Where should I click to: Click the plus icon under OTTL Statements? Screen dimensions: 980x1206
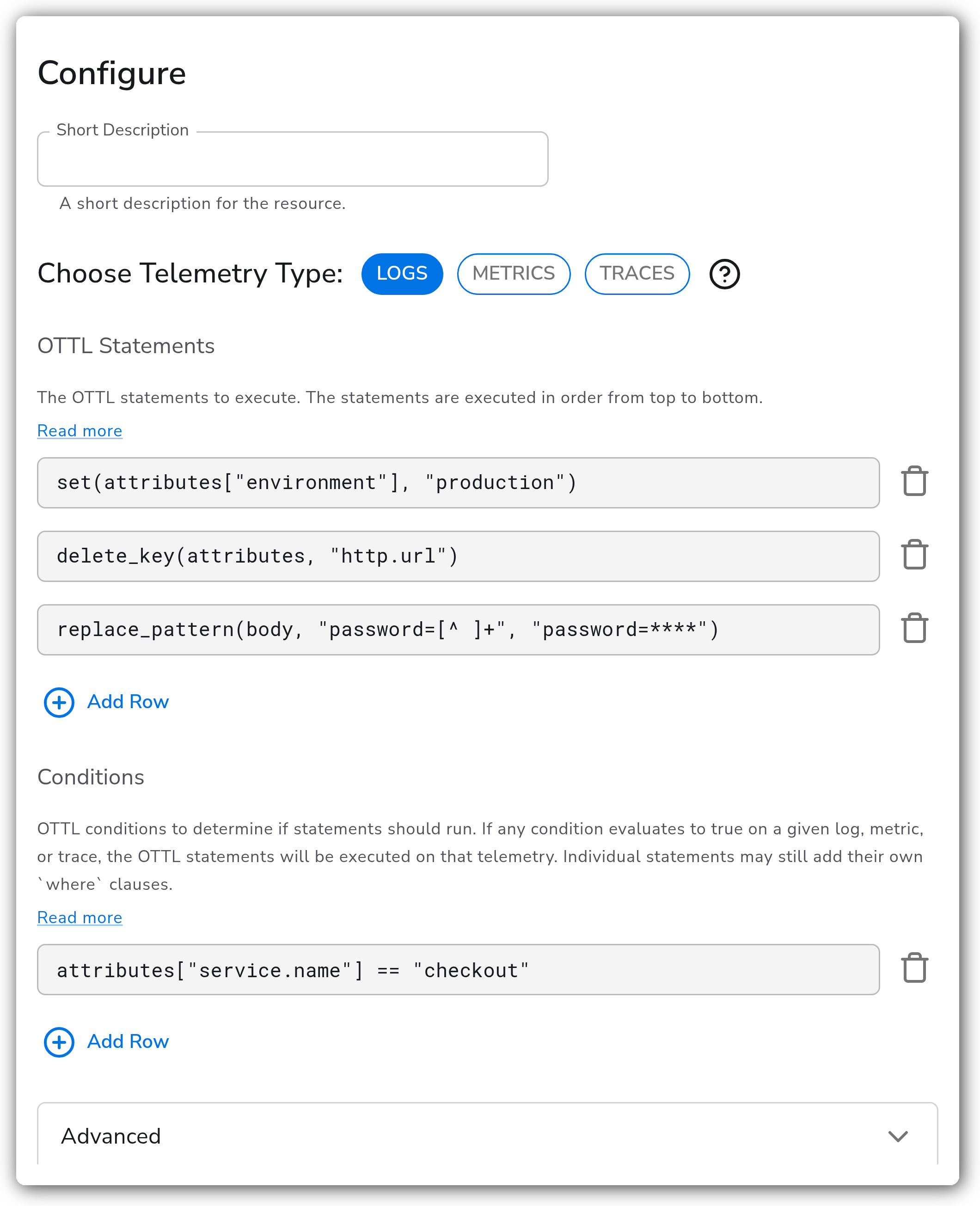(59, 703)
